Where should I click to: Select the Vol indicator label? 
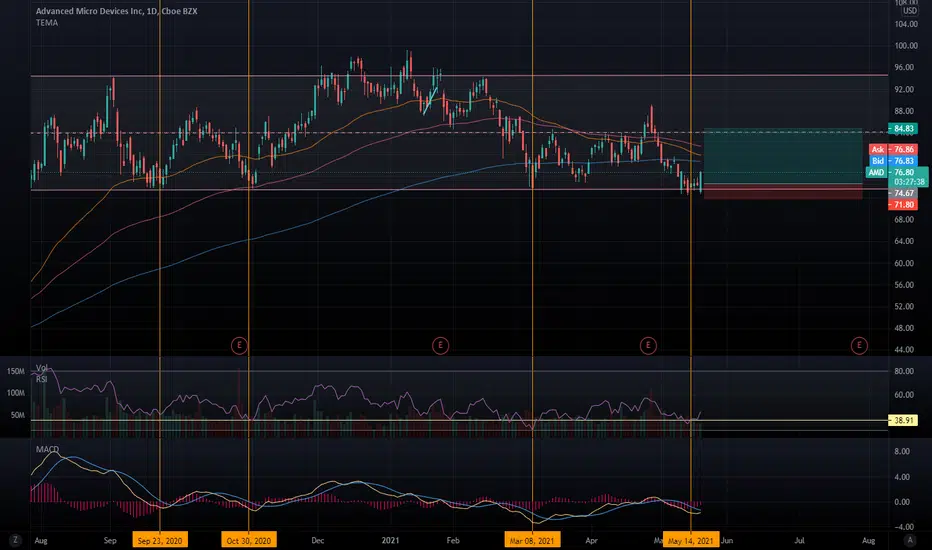(x=42, y=368)
